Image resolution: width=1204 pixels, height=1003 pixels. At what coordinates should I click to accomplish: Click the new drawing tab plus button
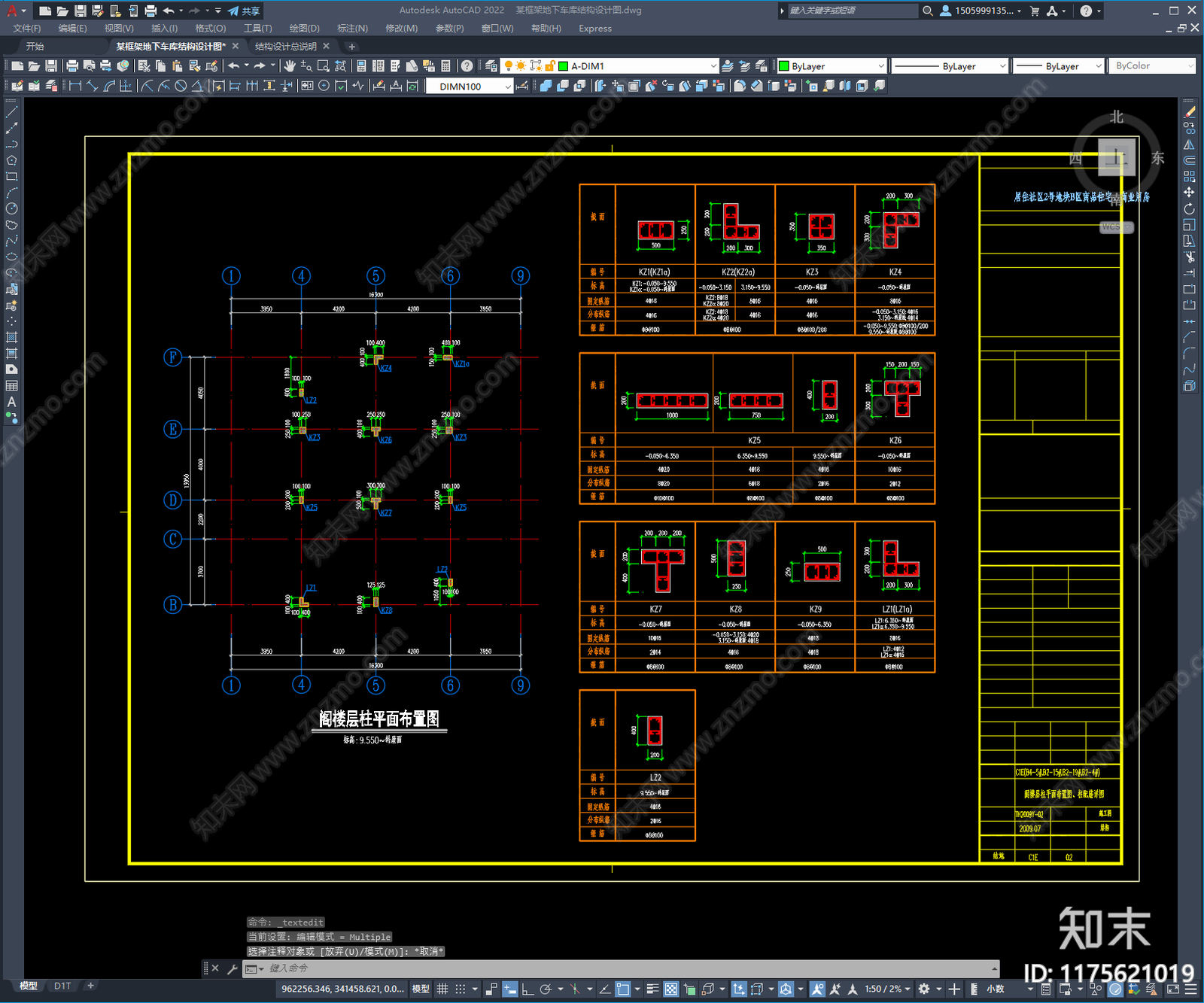point(351,47)
